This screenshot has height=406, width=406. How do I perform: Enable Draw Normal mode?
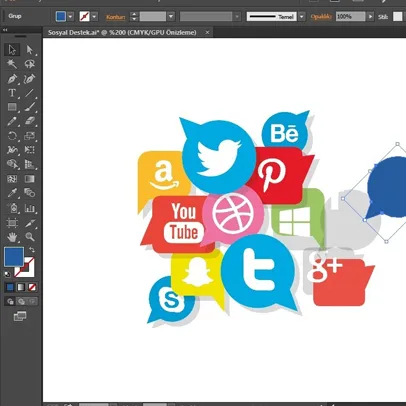10,301
